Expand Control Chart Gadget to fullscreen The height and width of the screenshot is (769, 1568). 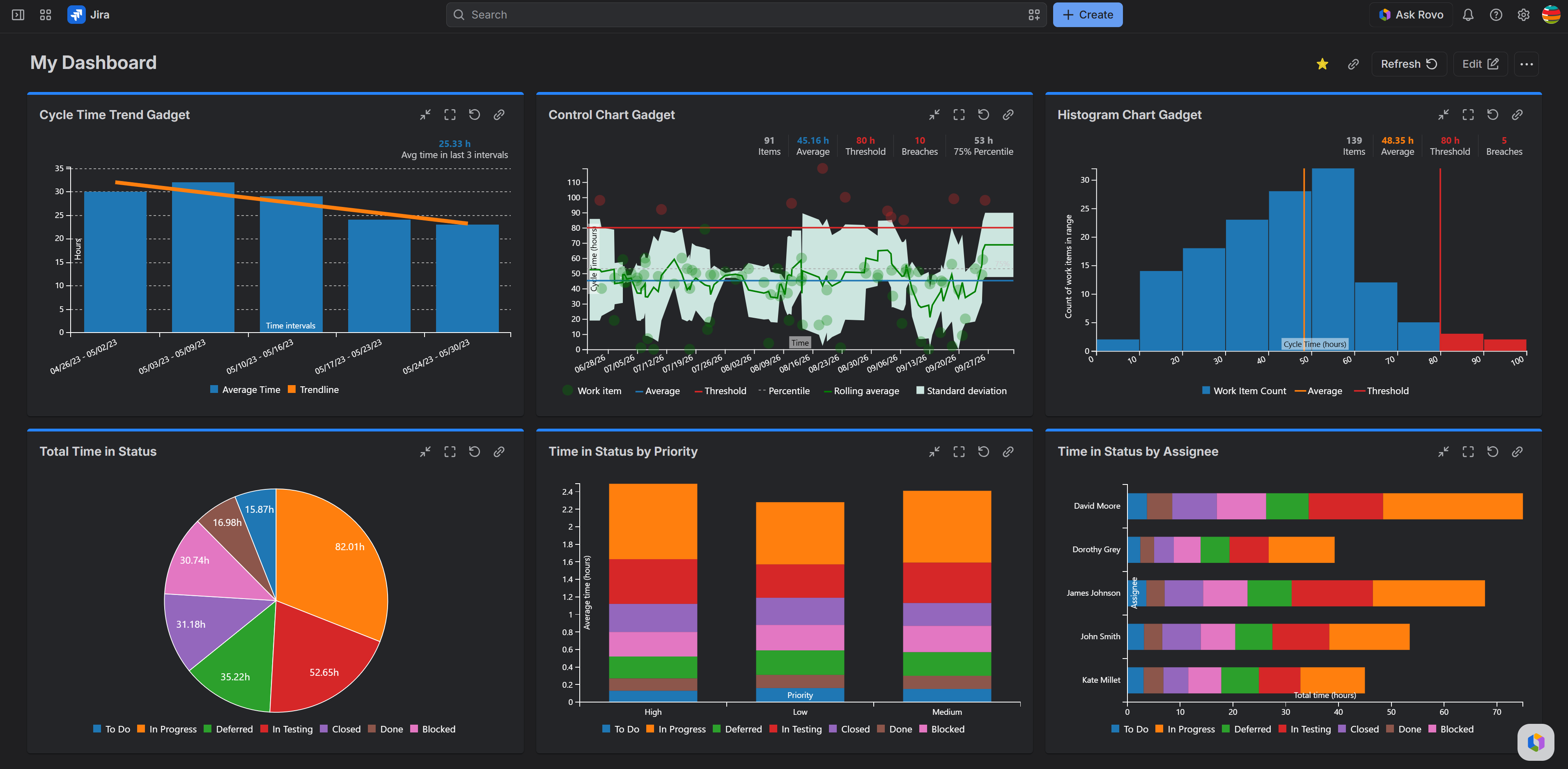[x=959, y=115]
